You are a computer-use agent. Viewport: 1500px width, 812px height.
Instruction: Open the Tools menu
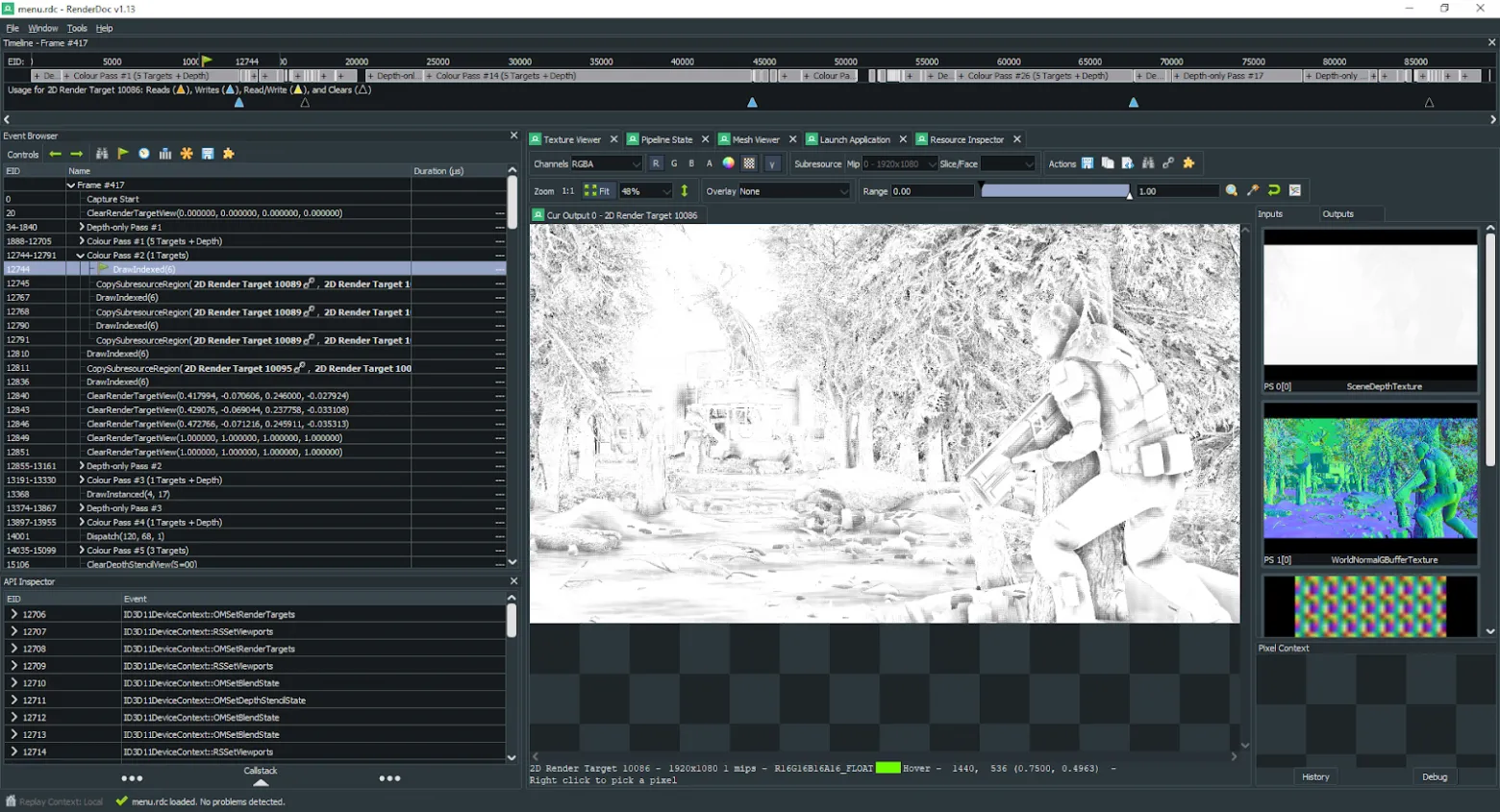coord(77,28)
